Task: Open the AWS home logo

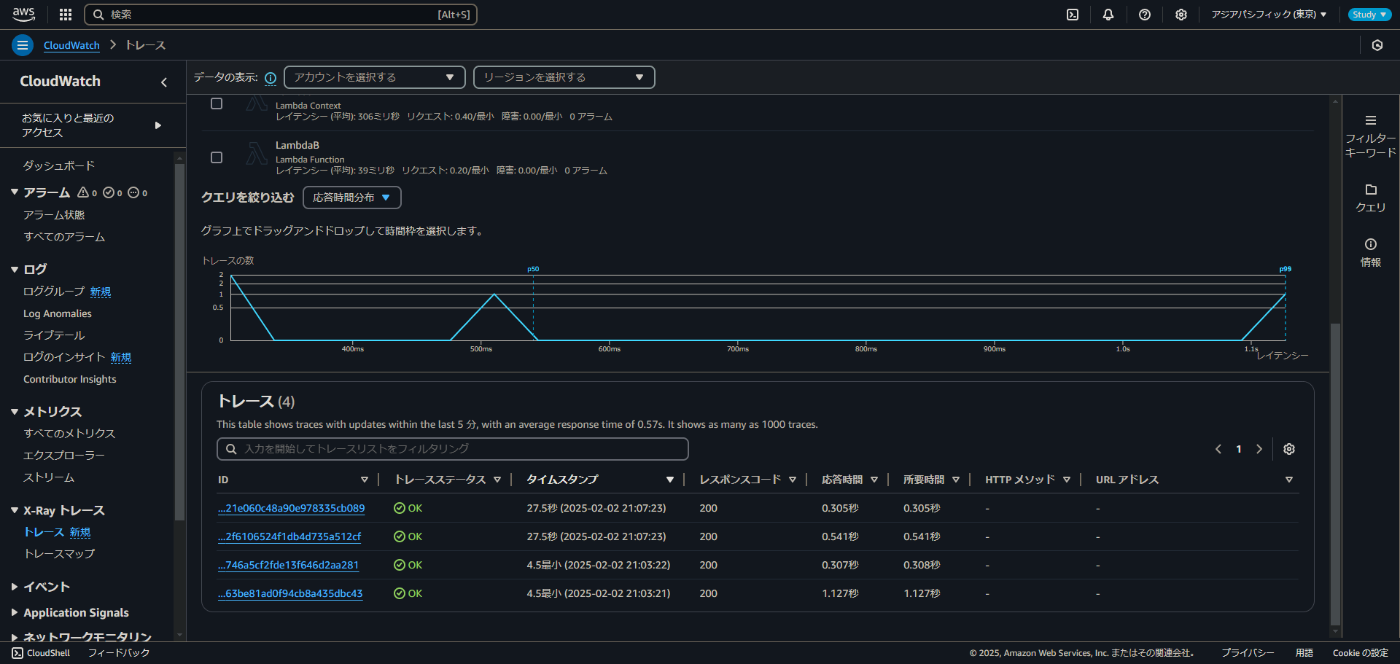Action: [24, 14]
